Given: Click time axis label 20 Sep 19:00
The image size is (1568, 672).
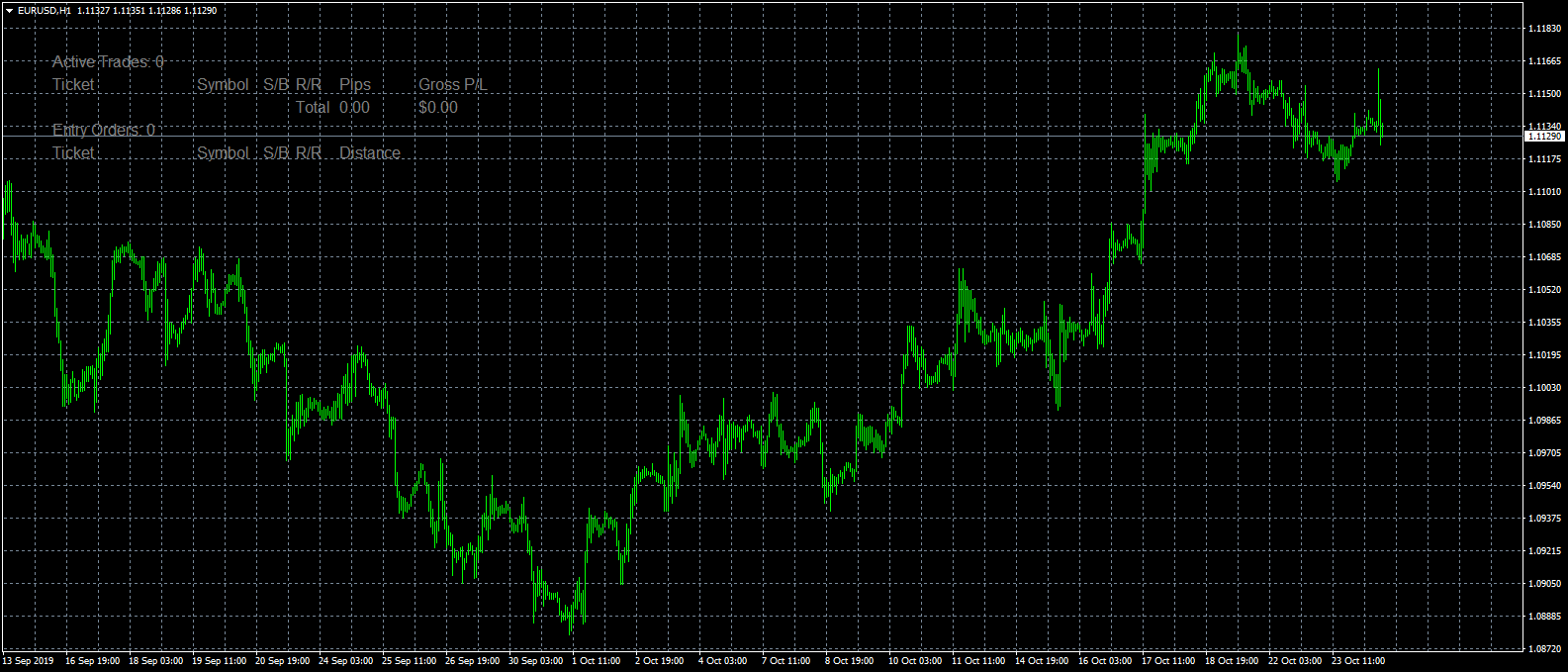Looking at the screenshot, I should (283, 661).
